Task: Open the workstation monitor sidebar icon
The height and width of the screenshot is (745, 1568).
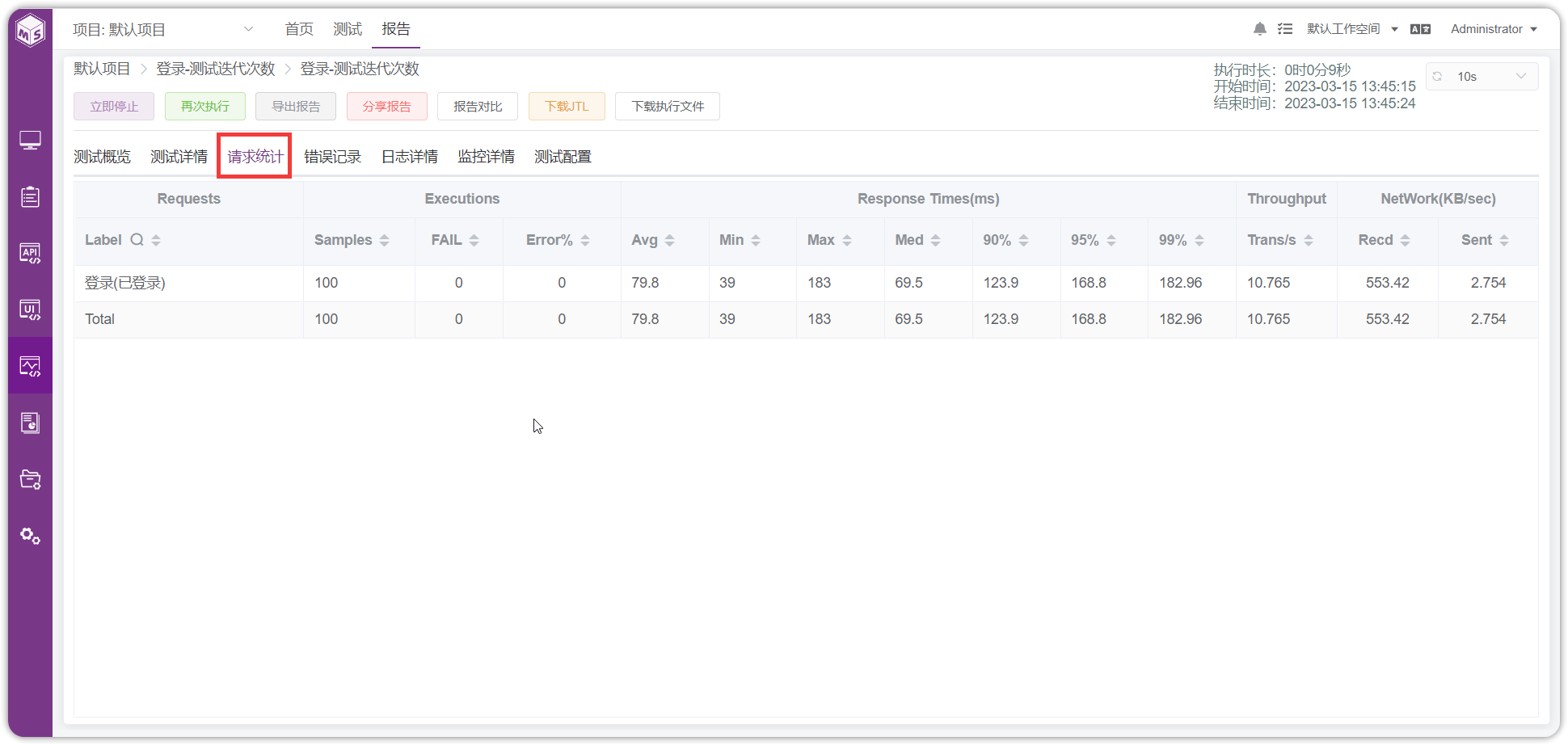Action: click(x=30, y=141)
